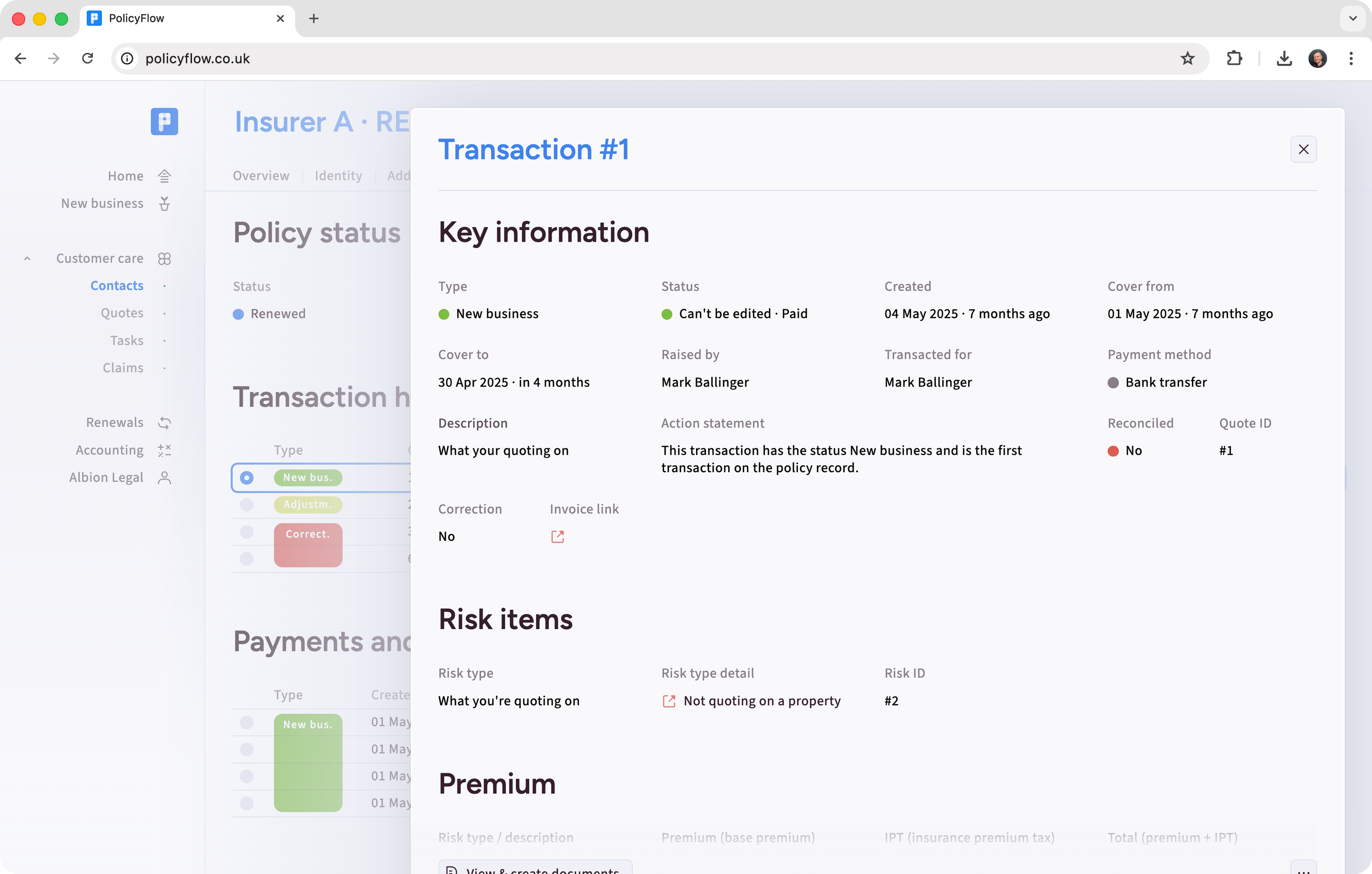1372x874 pixels.
Task: Go to Home in the sidebar
Action: (125, 176)
